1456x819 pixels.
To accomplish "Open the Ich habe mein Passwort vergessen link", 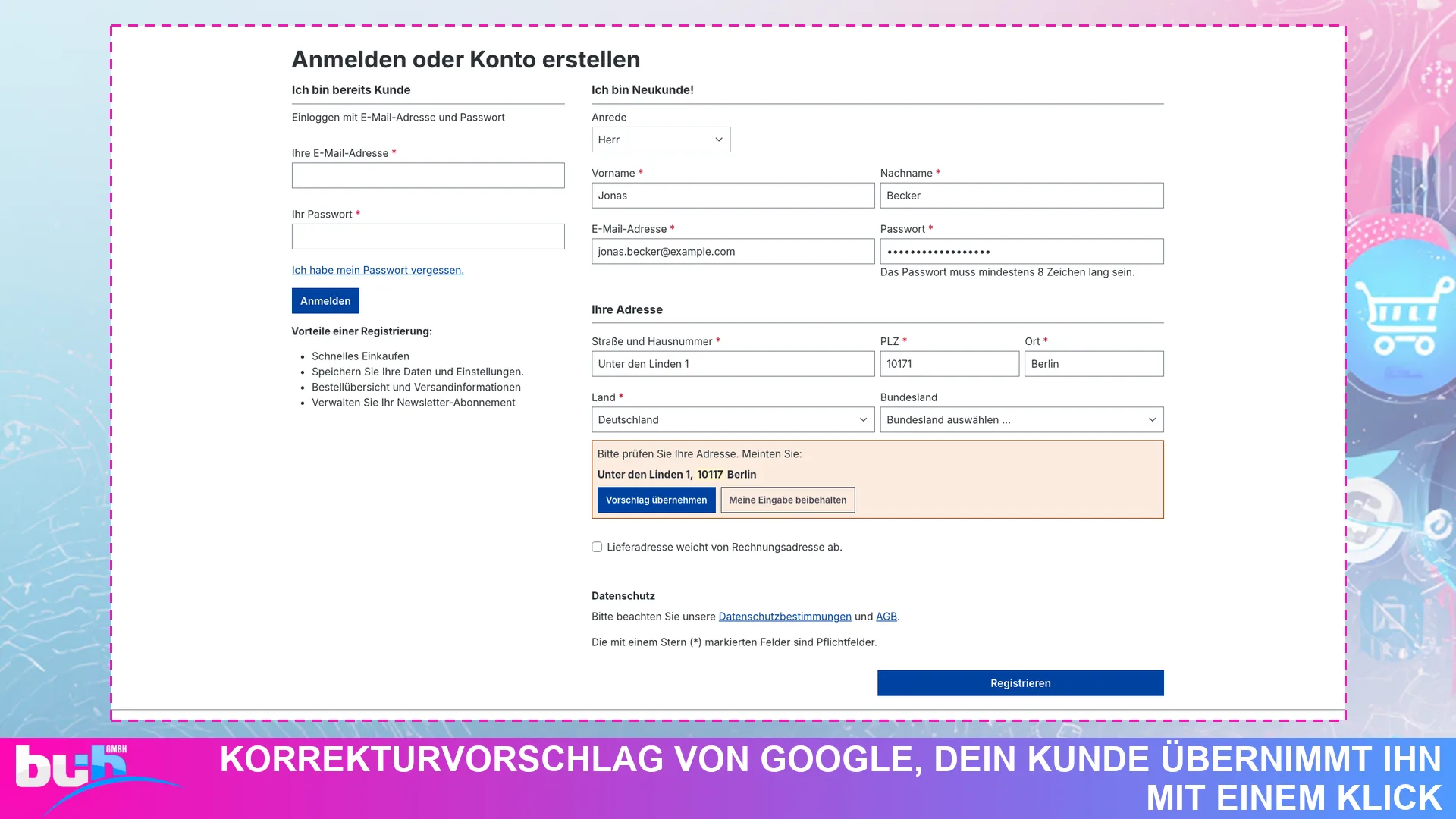I will click(x=378, y=270).
